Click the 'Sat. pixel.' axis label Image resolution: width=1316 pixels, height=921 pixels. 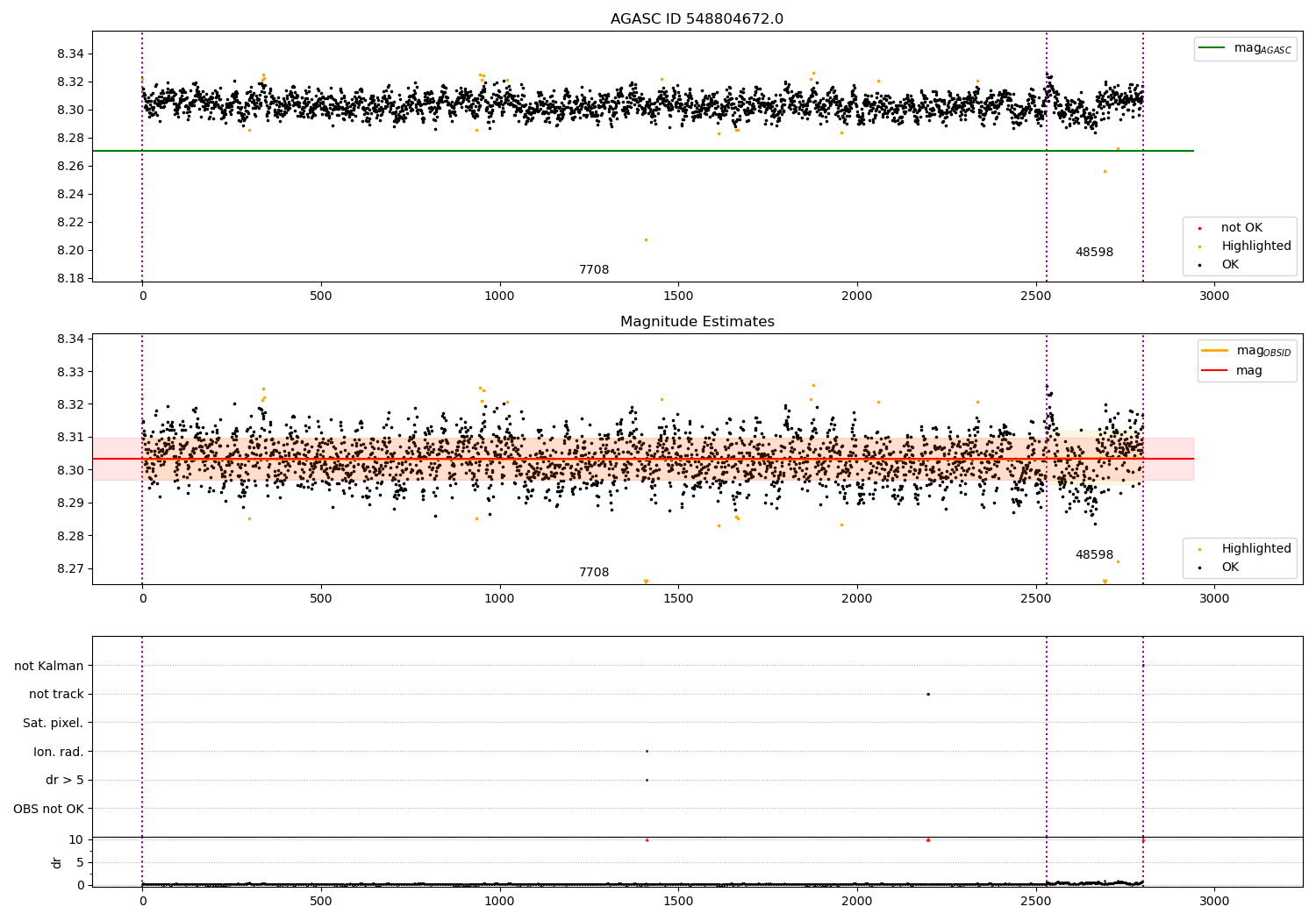click(x=54, y=723)
